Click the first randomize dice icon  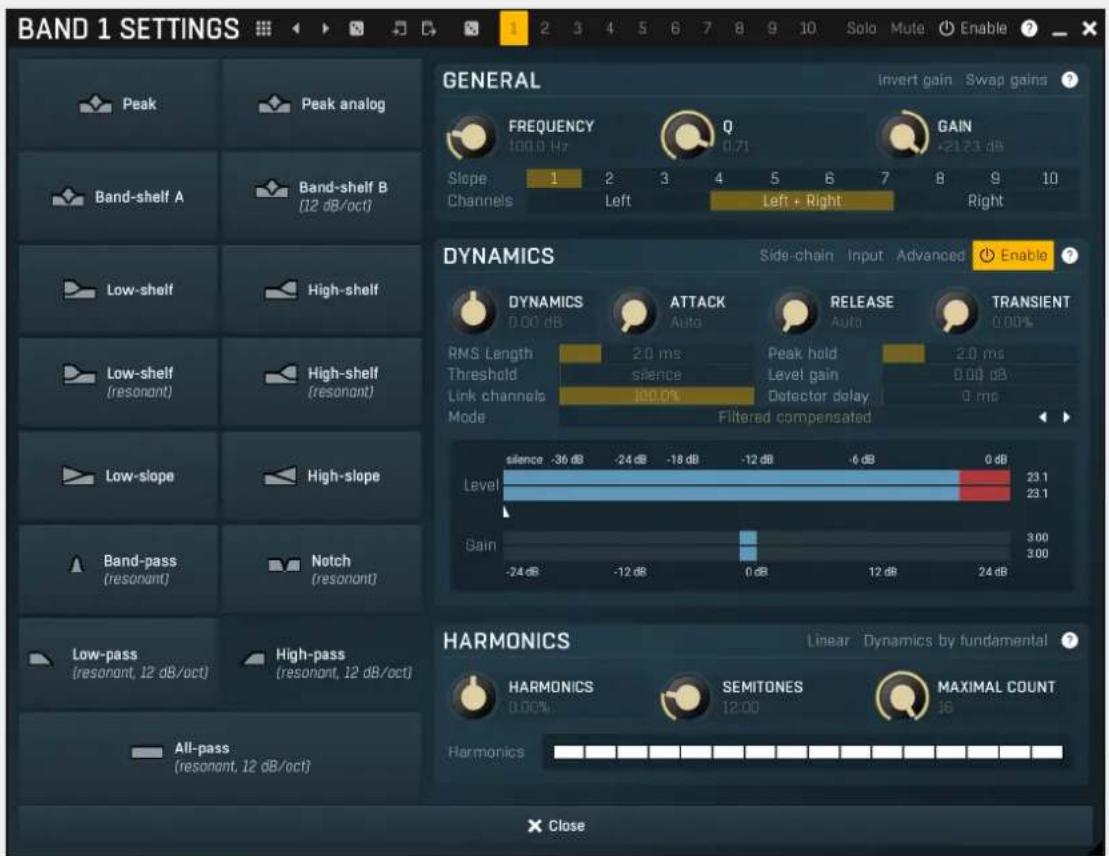click(356, 28)
